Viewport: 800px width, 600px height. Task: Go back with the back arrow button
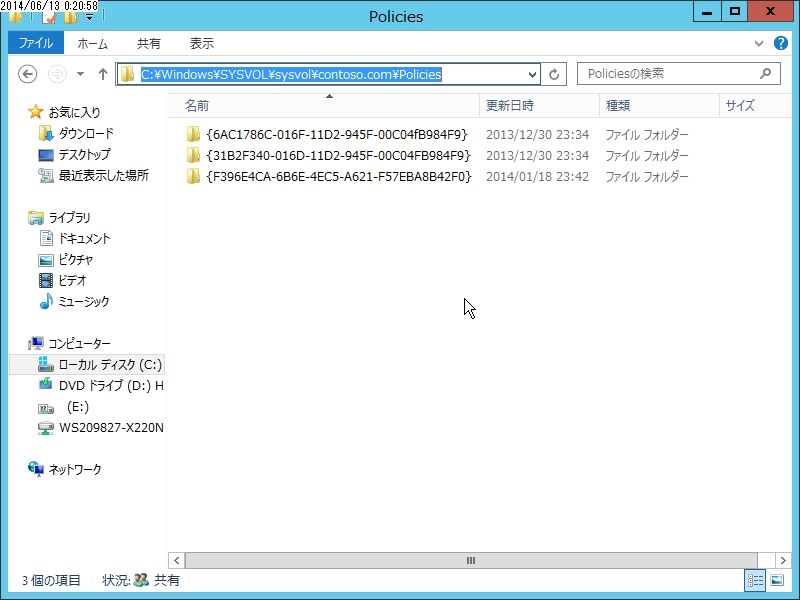pyautogui.click(x=28, y=74)
